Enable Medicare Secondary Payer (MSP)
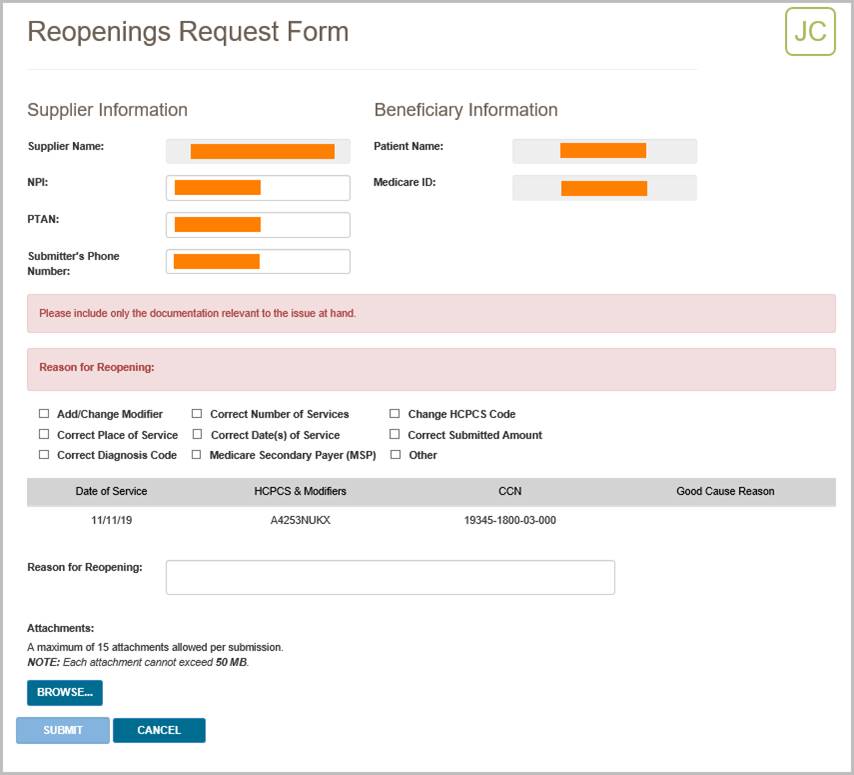Image resolution: width=854 pixels, height=775 pixels. 197,455
